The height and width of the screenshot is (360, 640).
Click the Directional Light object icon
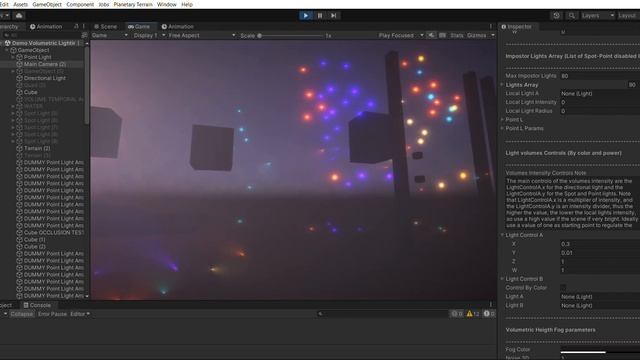tap(19, 78)
